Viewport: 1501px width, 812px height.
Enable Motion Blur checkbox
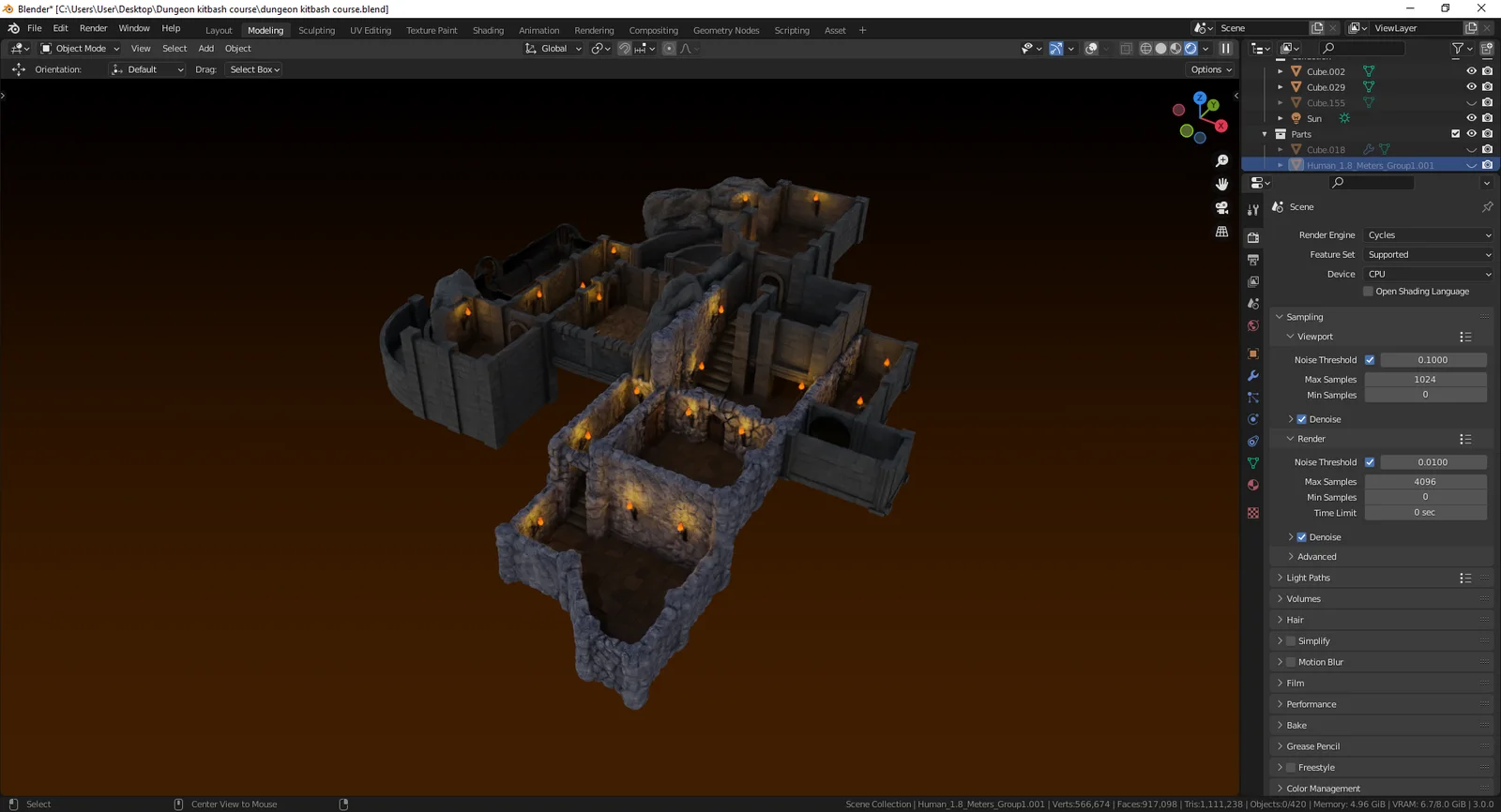pyautogui.click(x=1291, y=662)
